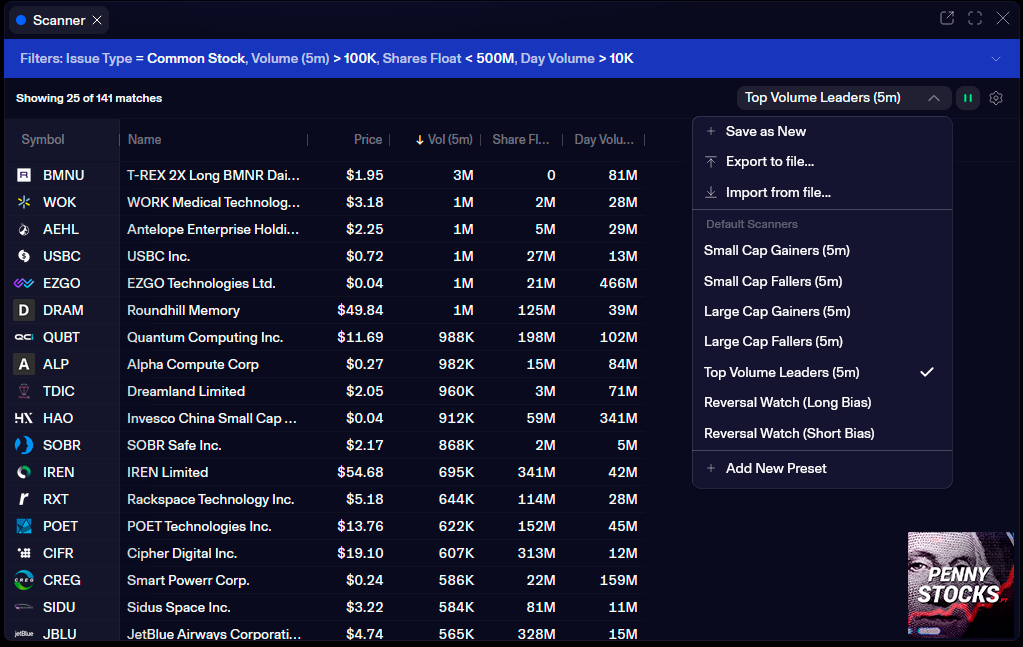
Task: Sort by Share Float column header
Action: 520,140
